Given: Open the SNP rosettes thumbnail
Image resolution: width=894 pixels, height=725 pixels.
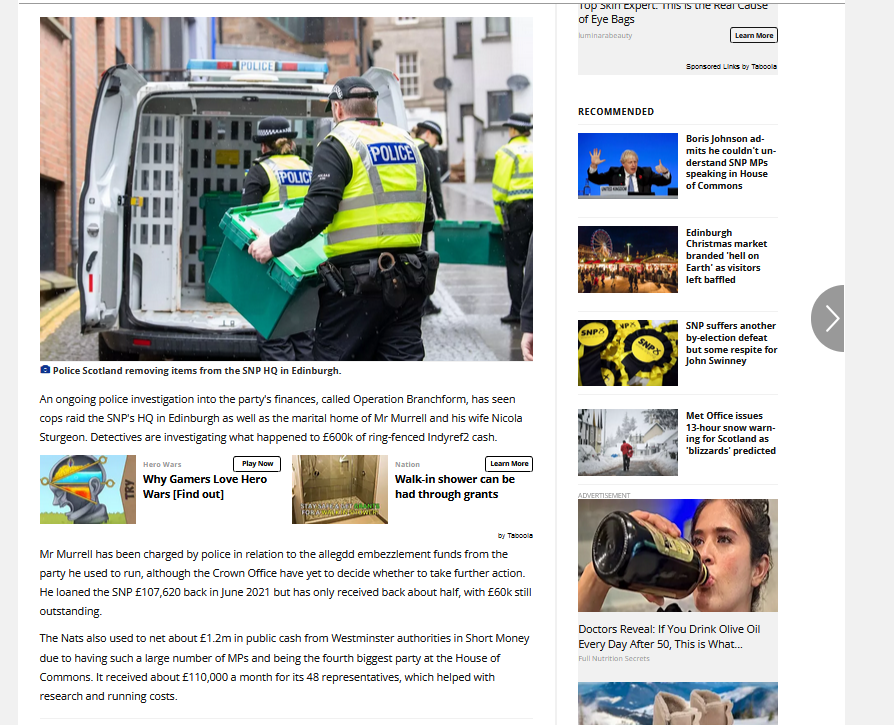Looking at the screenshot, I should point(628,353).
